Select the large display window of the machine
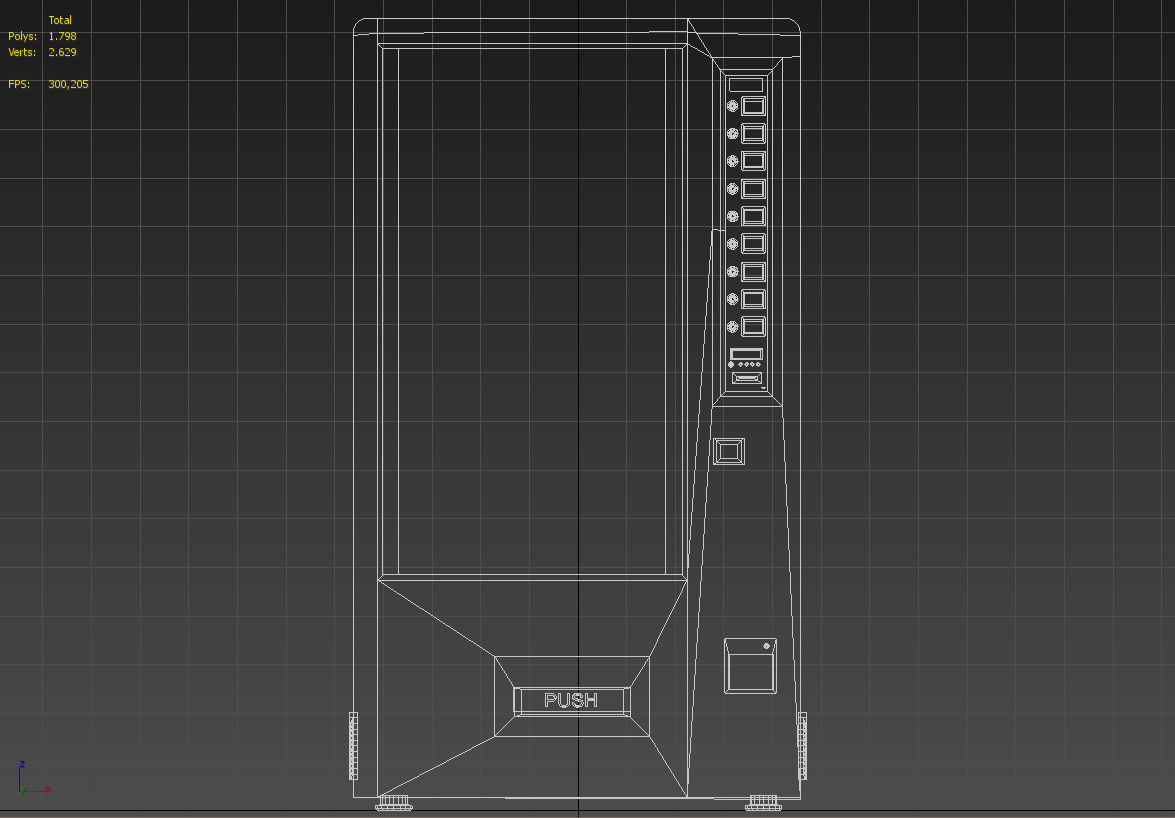Image resolution: width=1175 pixels, height=818 pixels. [x=533, y=312]
